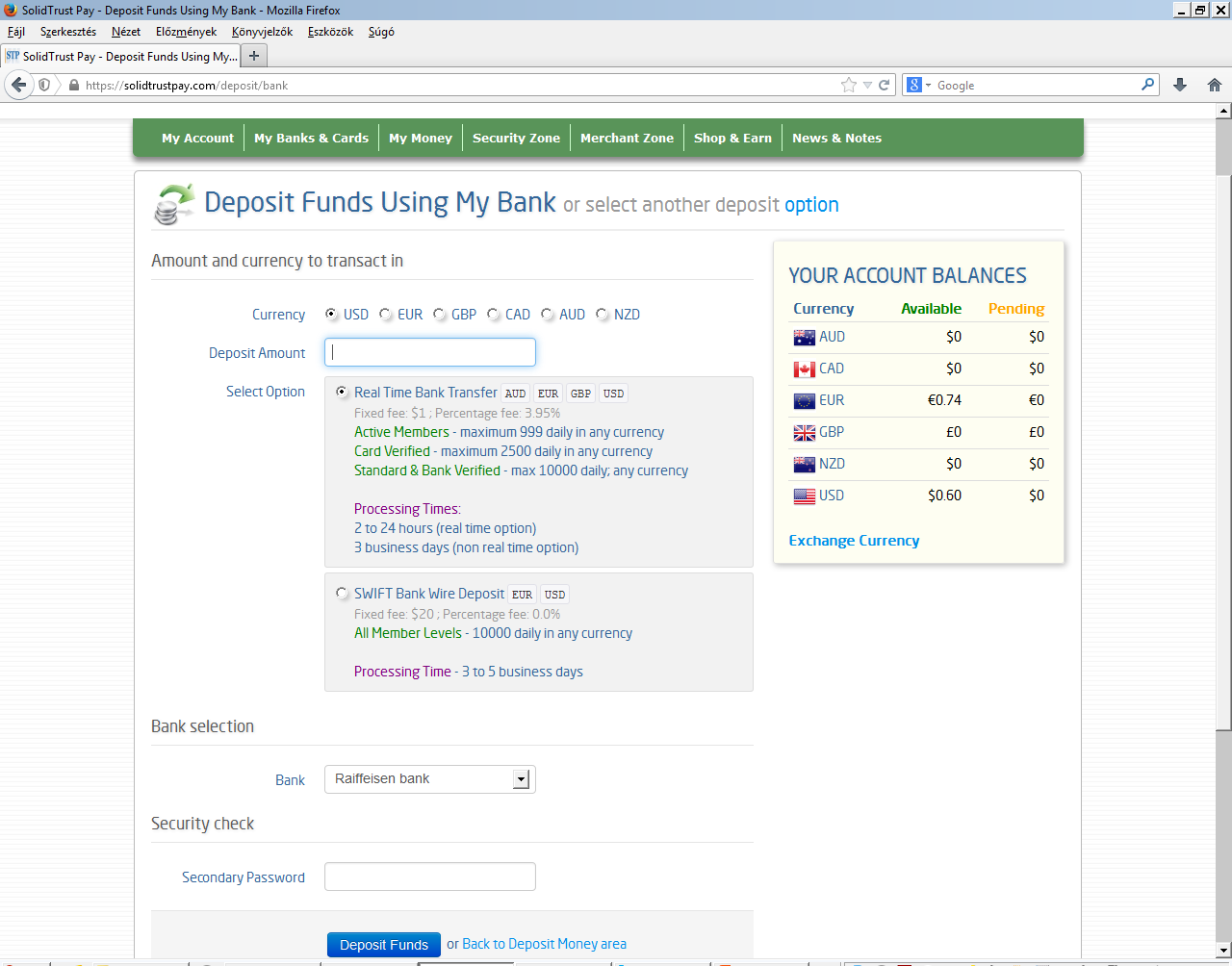Select USD currency radio button
Viewport: 1232px width, 966px height.
(331, 314)
